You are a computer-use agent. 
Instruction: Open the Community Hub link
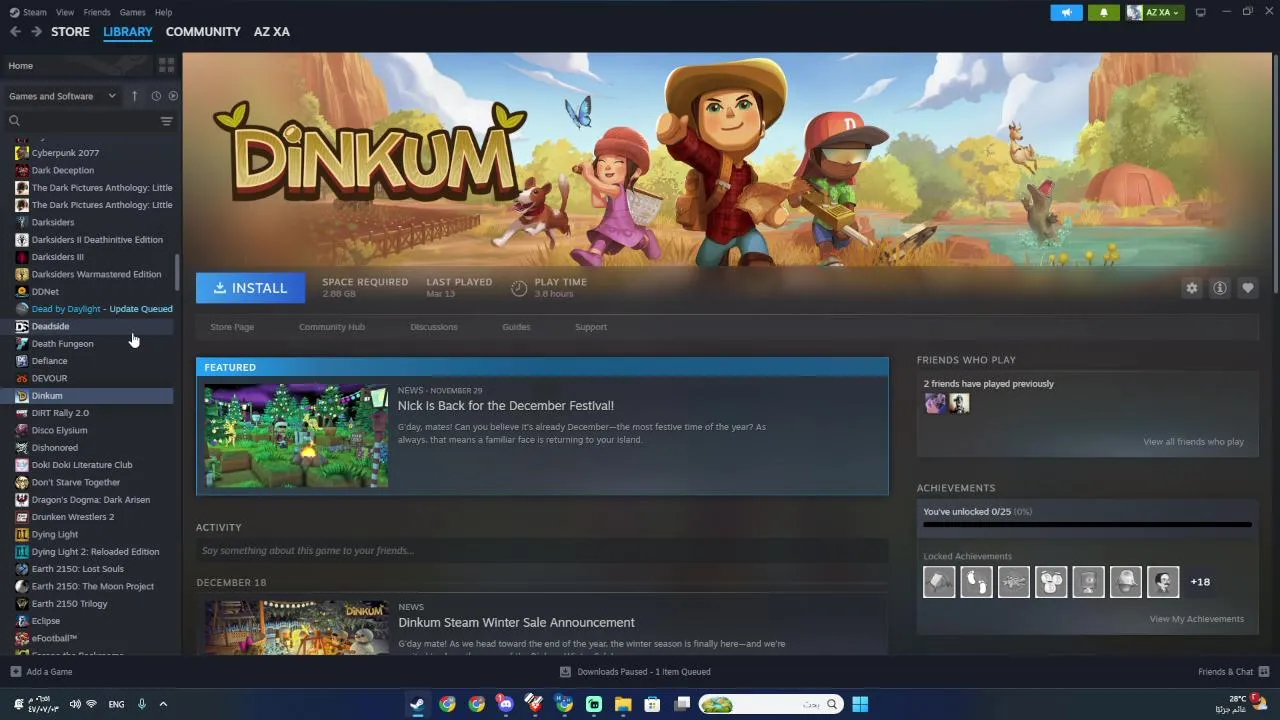click(332, 327)
